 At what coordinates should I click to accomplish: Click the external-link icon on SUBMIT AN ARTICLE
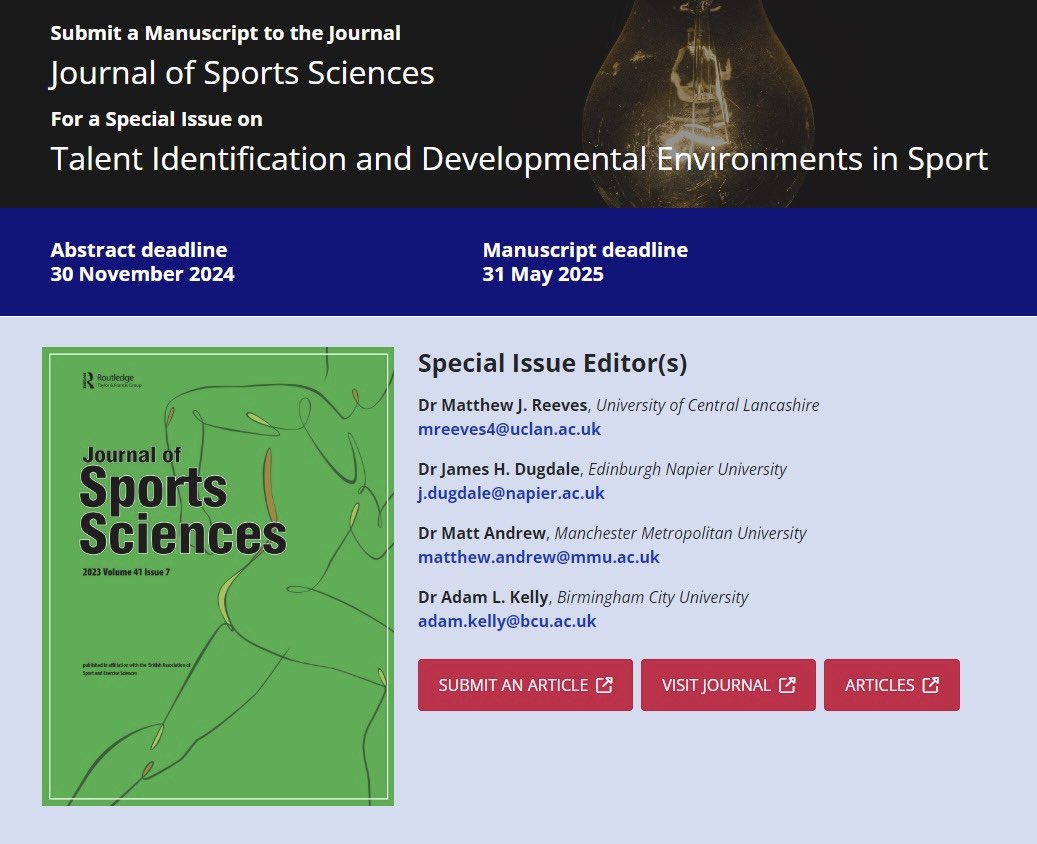coord(603,685)
